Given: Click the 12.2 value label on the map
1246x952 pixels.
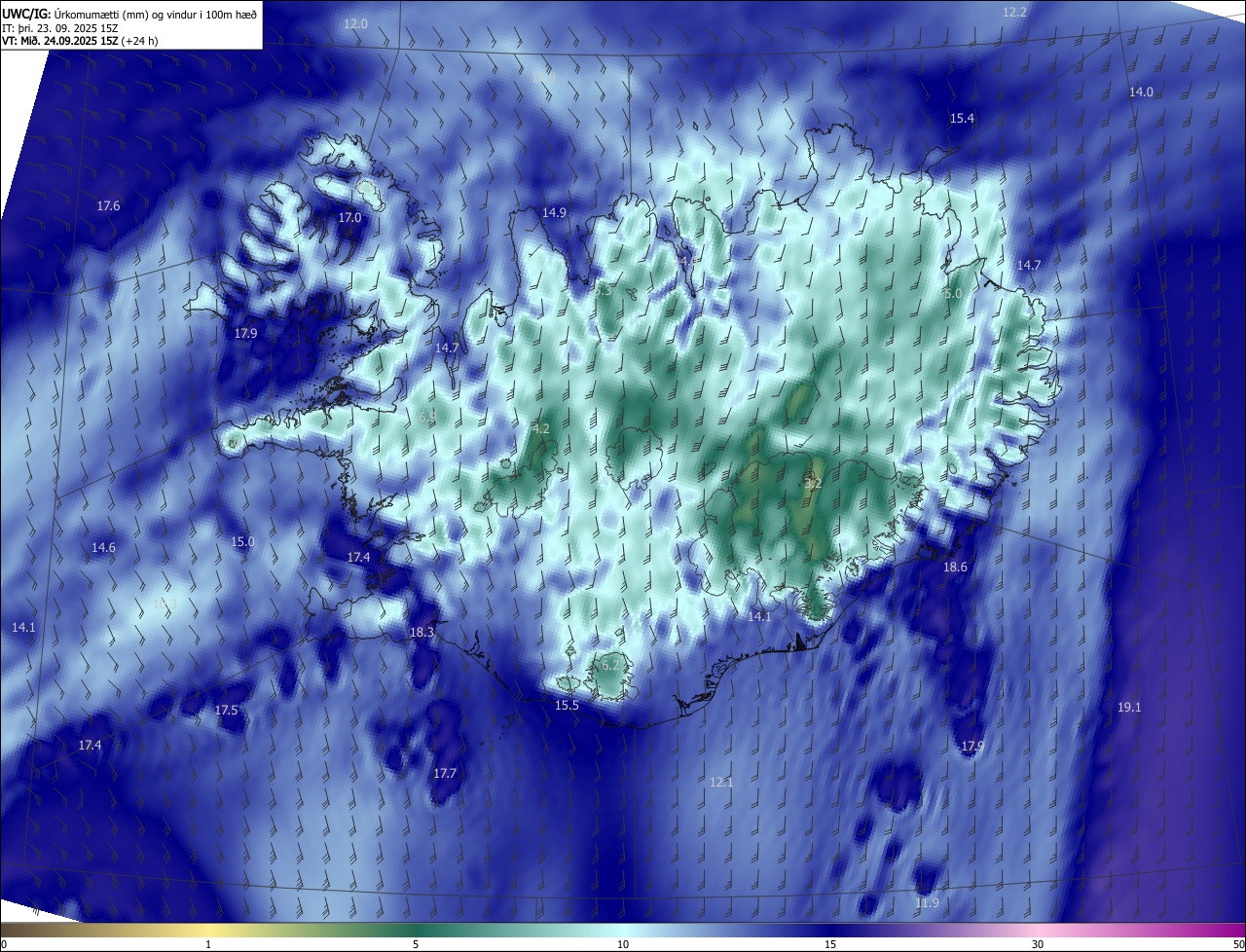Looking at the screenshot, I should tap(1014, 12).
